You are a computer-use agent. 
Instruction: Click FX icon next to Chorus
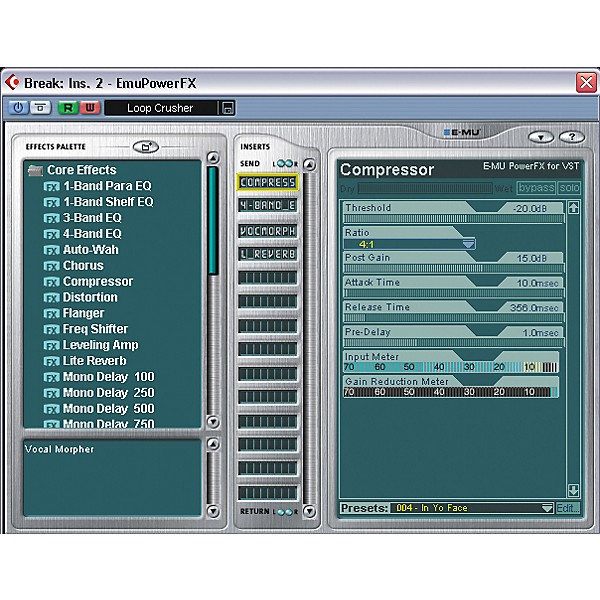(x=52, y=266)
